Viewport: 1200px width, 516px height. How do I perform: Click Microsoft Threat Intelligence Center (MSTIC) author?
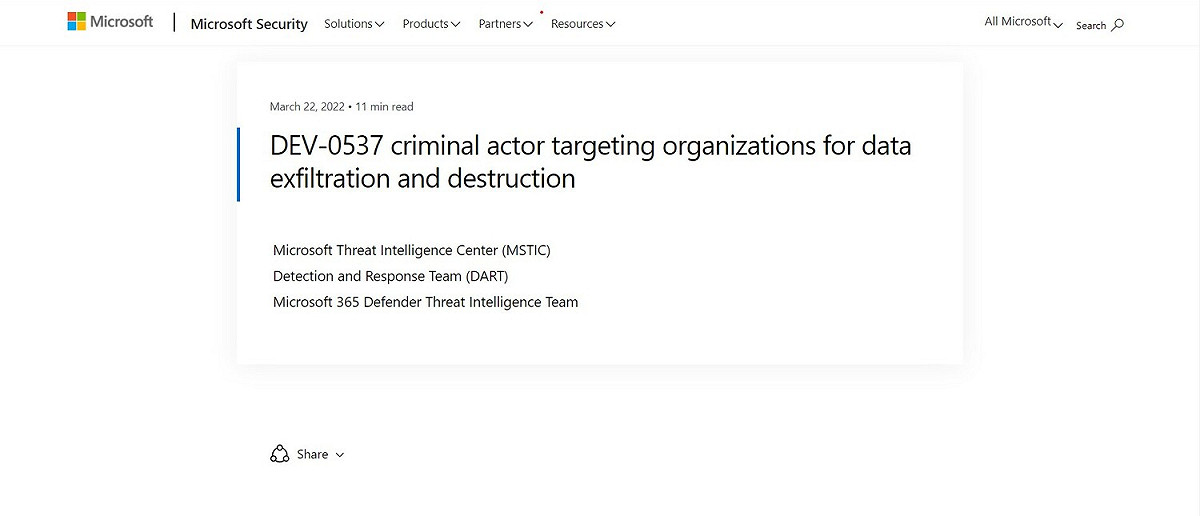[412, 250]
